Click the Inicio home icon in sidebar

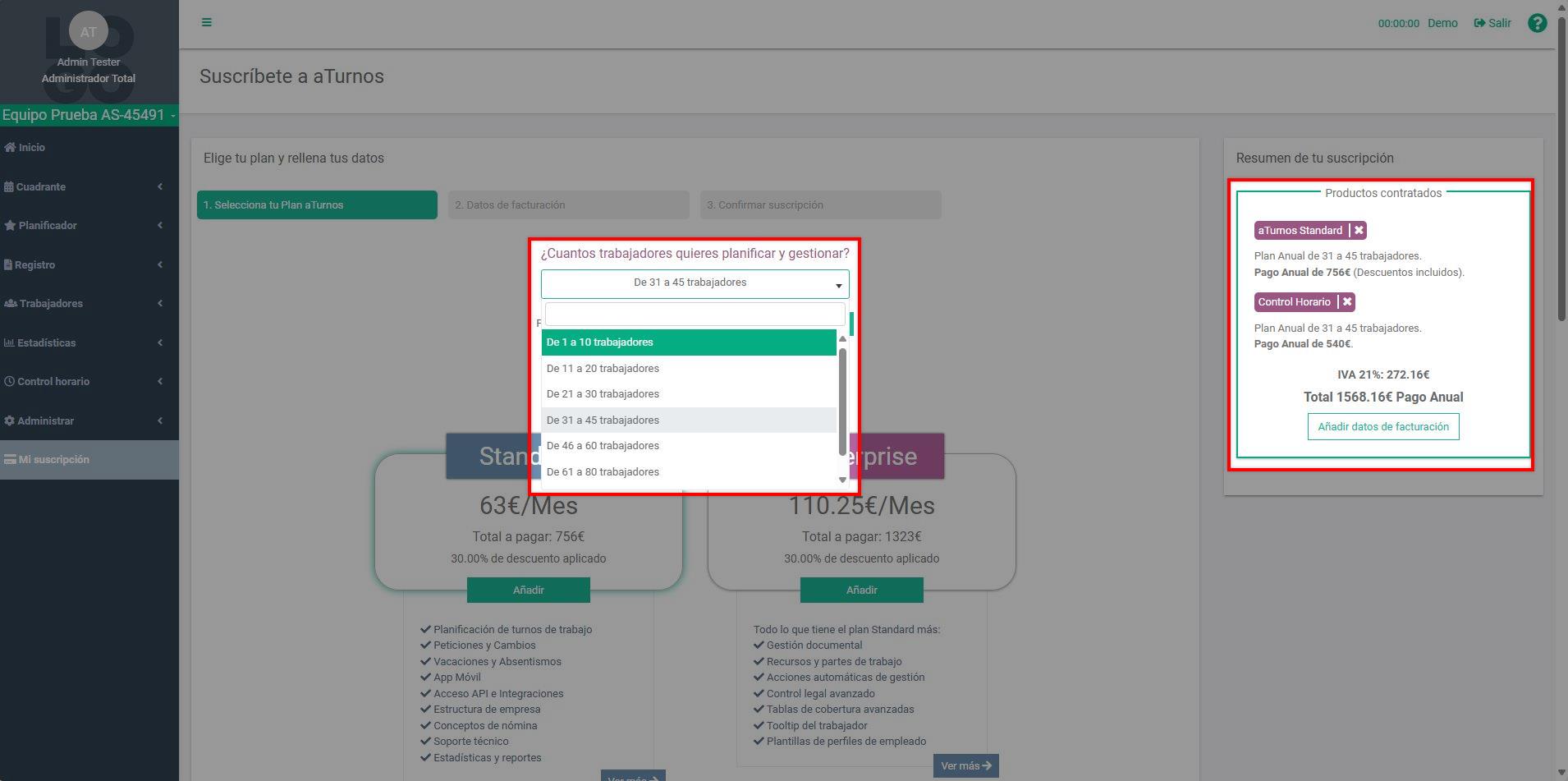(x=10, y=148)
